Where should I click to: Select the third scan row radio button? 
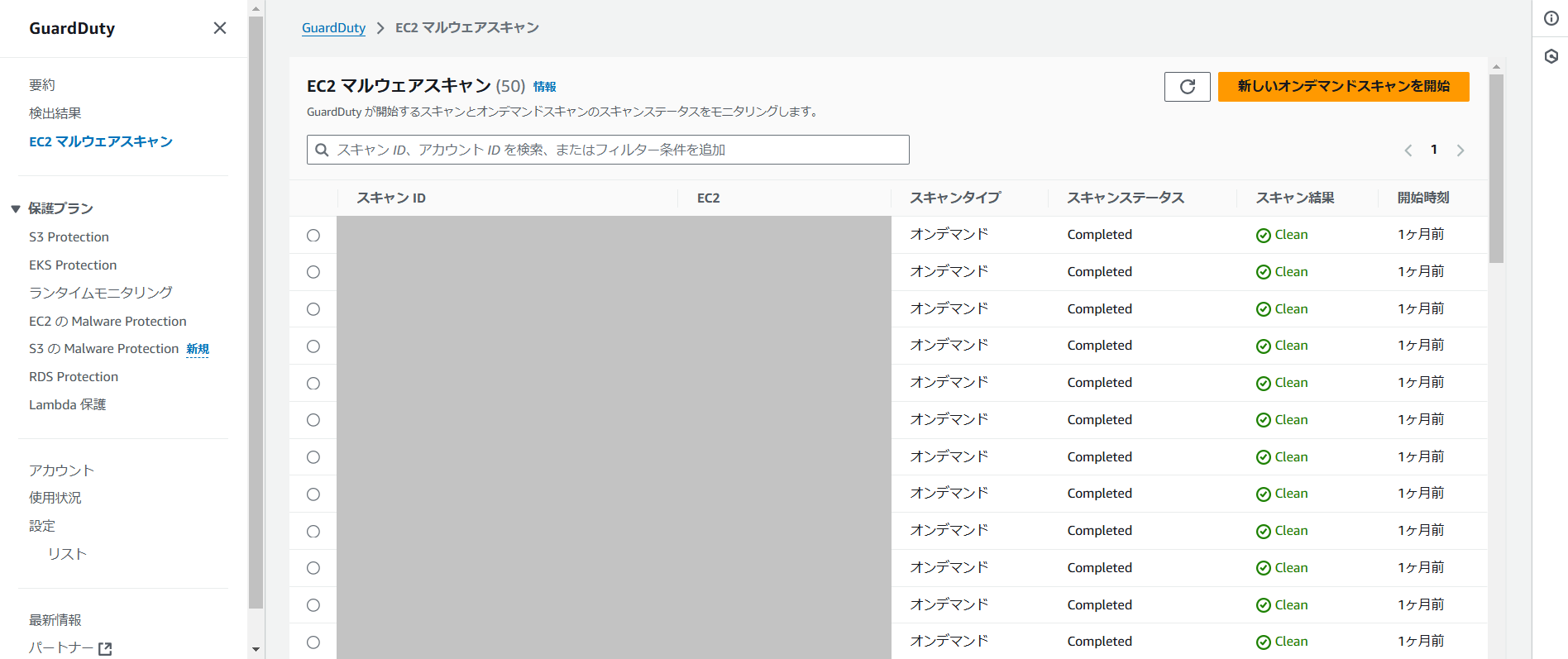(313, 309)
